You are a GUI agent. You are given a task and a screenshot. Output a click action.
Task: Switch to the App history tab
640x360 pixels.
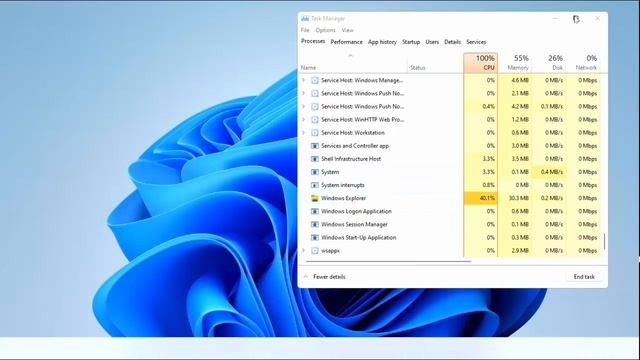coord(382,42)
